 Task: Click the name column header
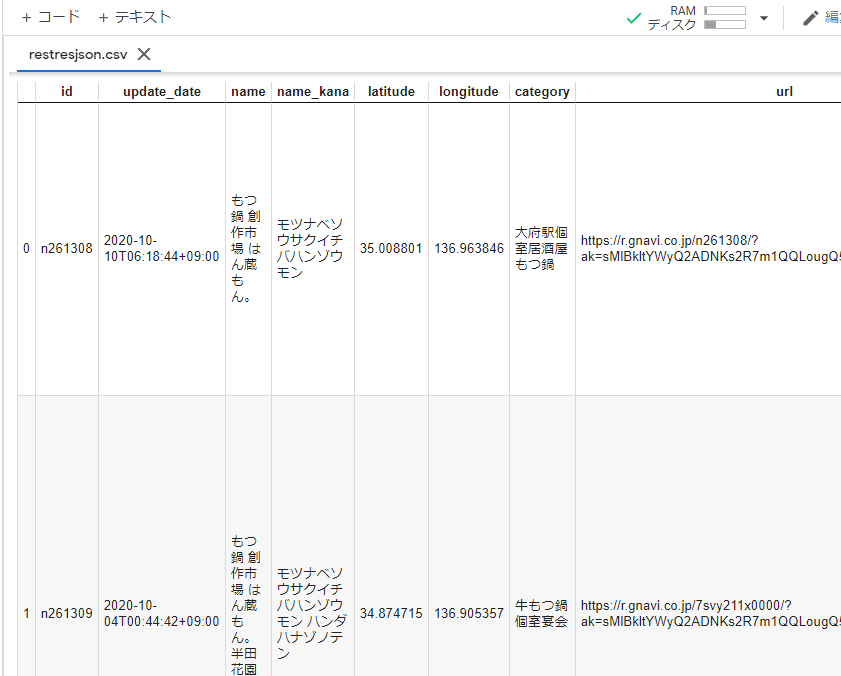coord(248,91)
